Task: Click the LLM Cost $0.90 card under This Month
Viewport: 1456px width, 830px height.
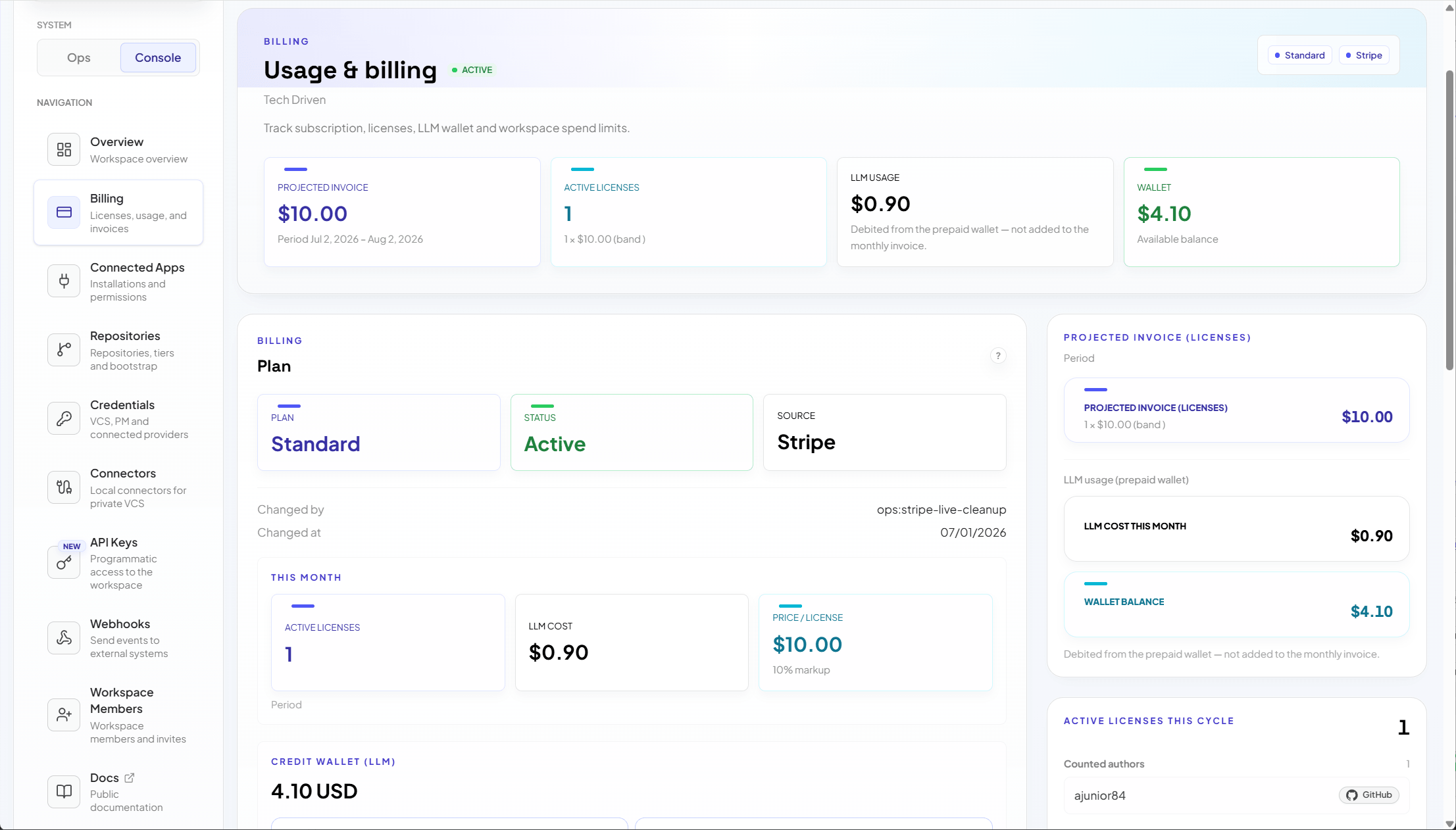Action: (632, 643)
